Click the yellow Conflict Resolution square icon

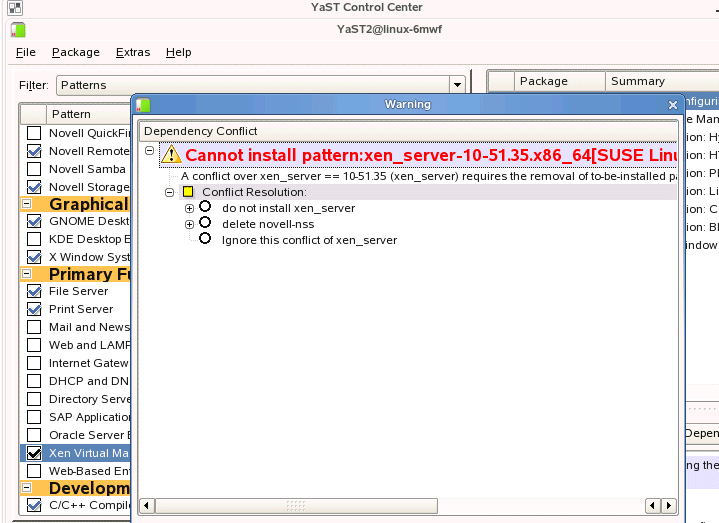click(x=188, y=192)
